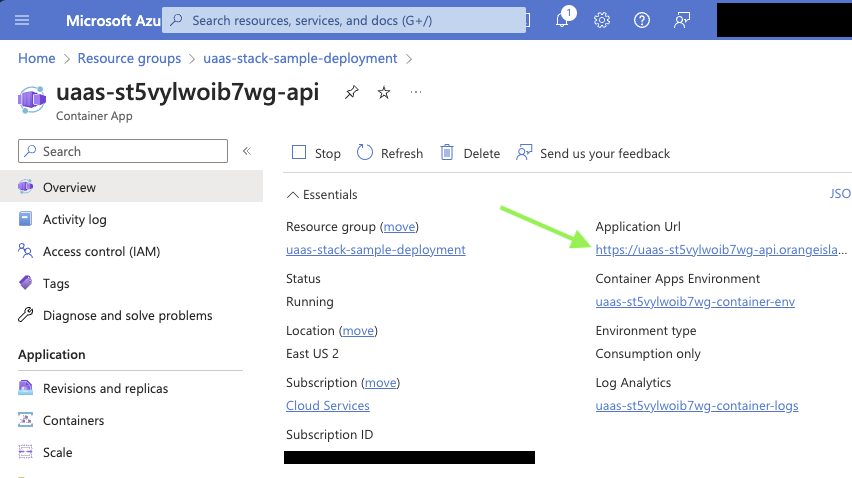Open uaas-st5vylwoib7wg-container-env link

[x=695, y=301]
